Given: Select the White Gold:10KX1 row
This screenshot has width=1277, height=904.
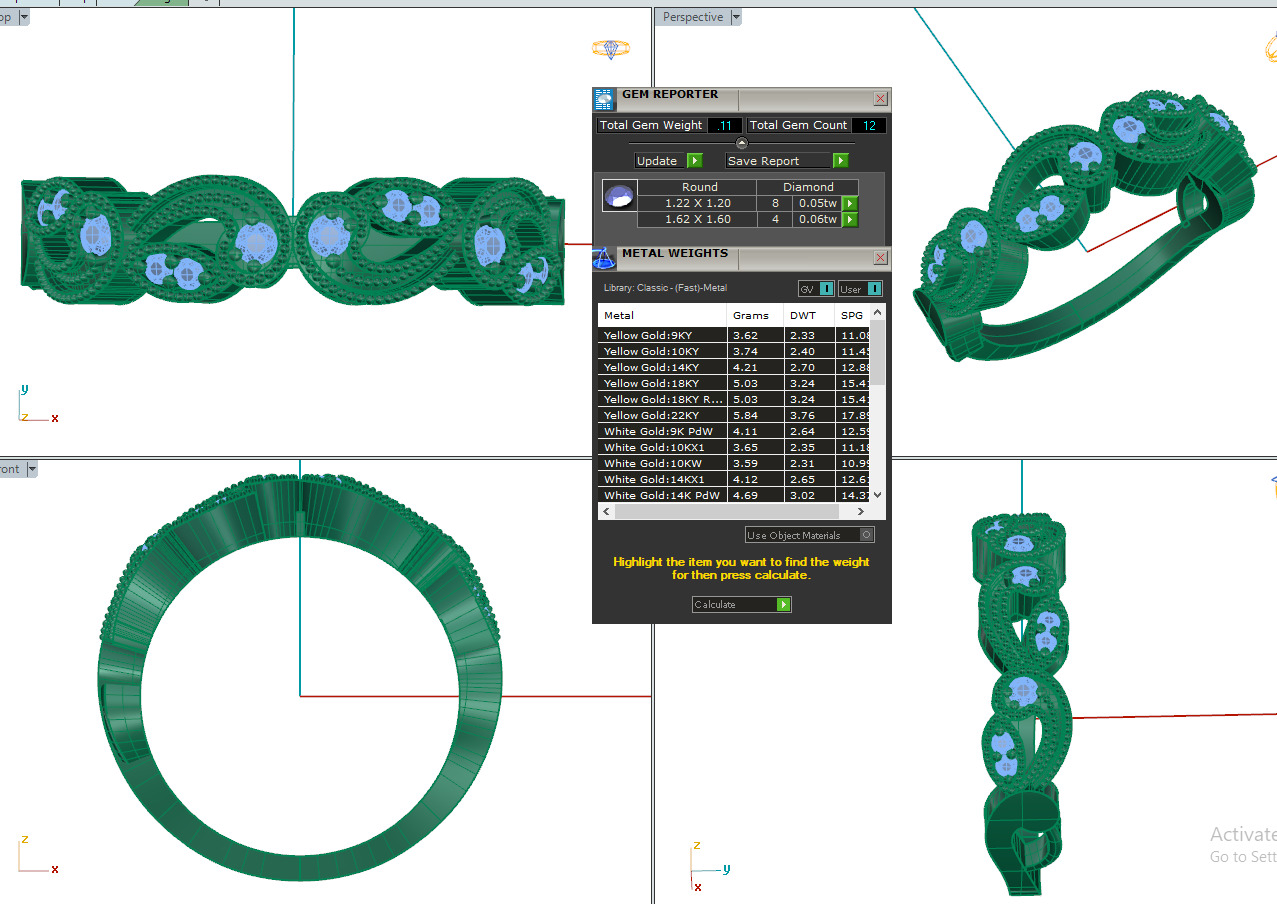Looking at the screenshot, I should pyautogui.click(x=734, y=447).
